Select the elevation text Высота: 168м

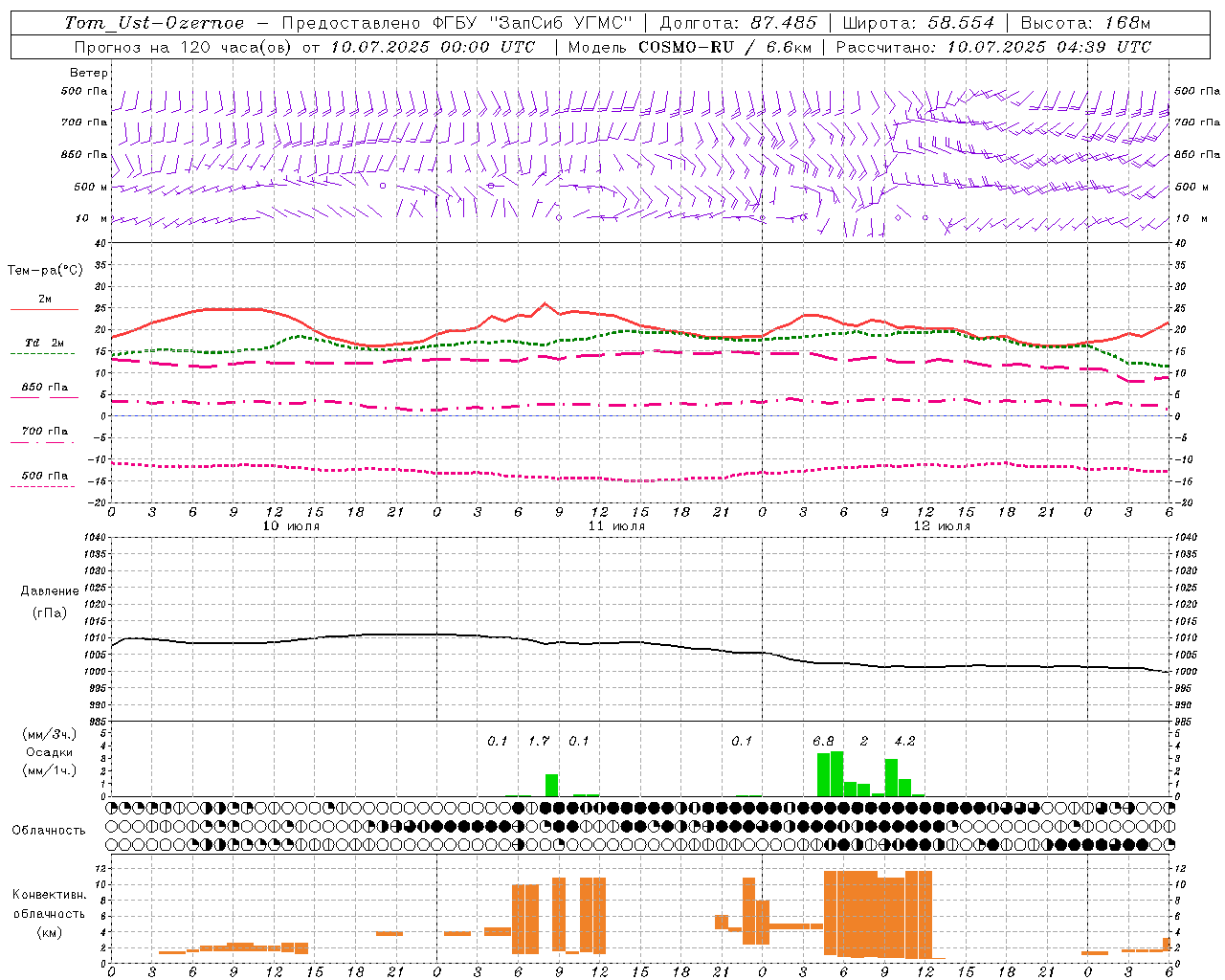1085,23
